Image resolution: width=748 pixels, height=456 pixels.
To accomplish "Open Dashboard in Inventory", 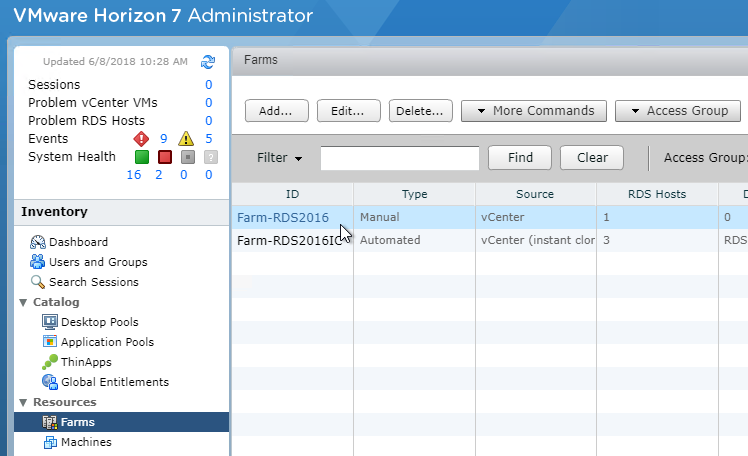I will click(x=78, y=242).
